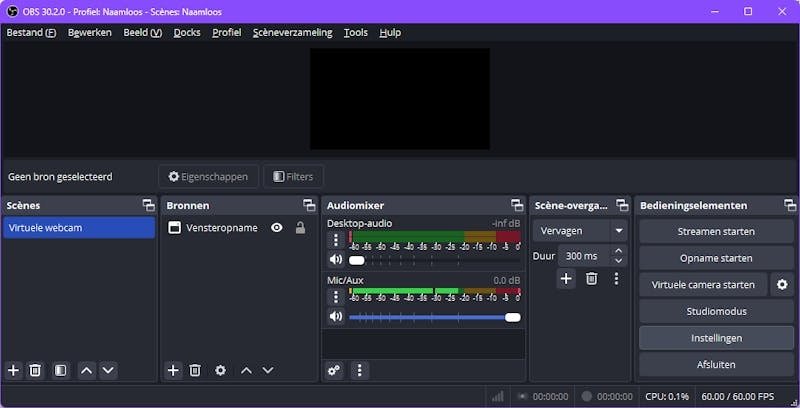The height and width of the screenshot is (408, 800).
Task: Add a new scene with plus icon
Action: [14, 370]
